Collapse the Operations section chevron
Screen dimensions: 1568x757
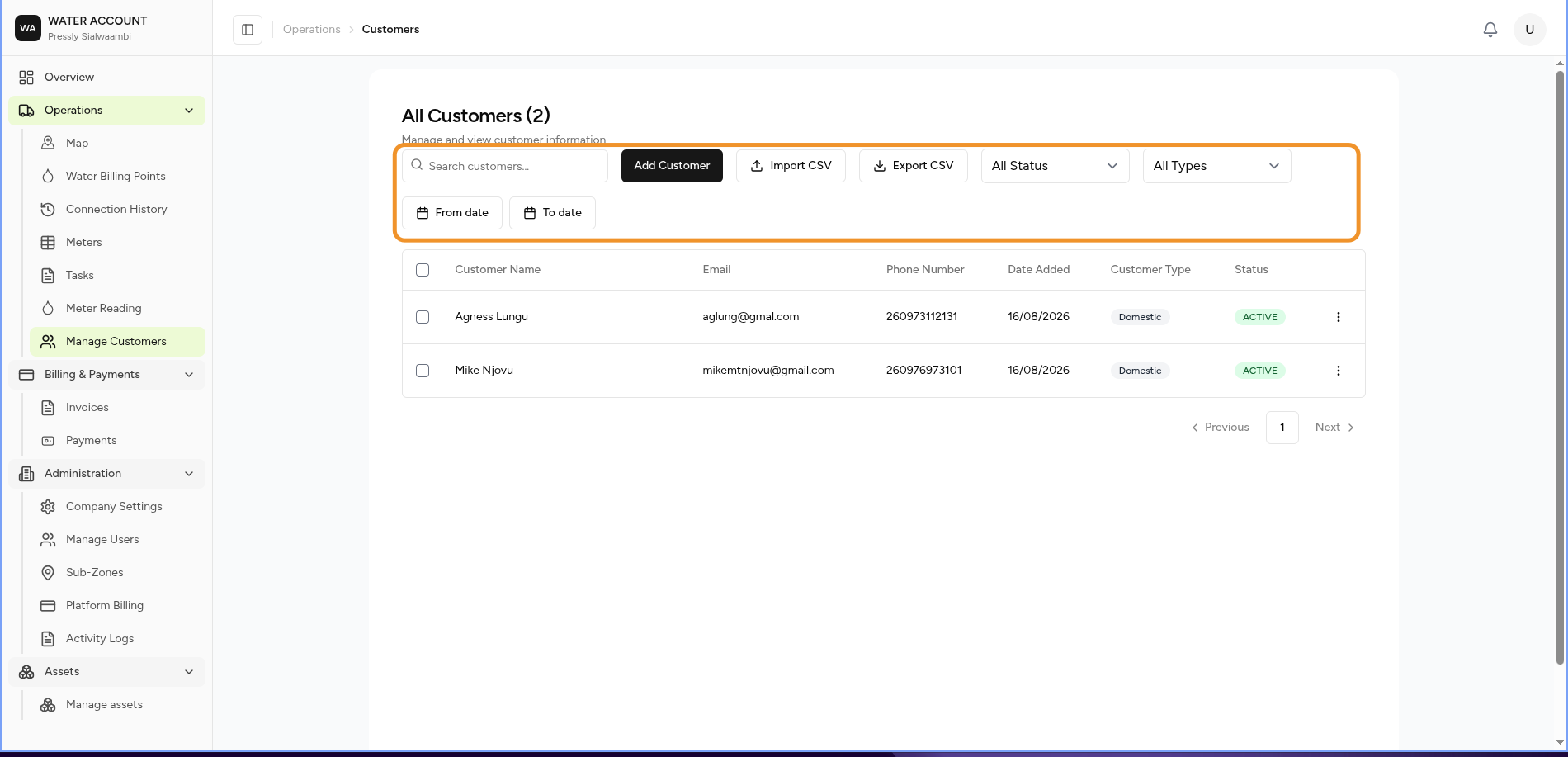189,111
